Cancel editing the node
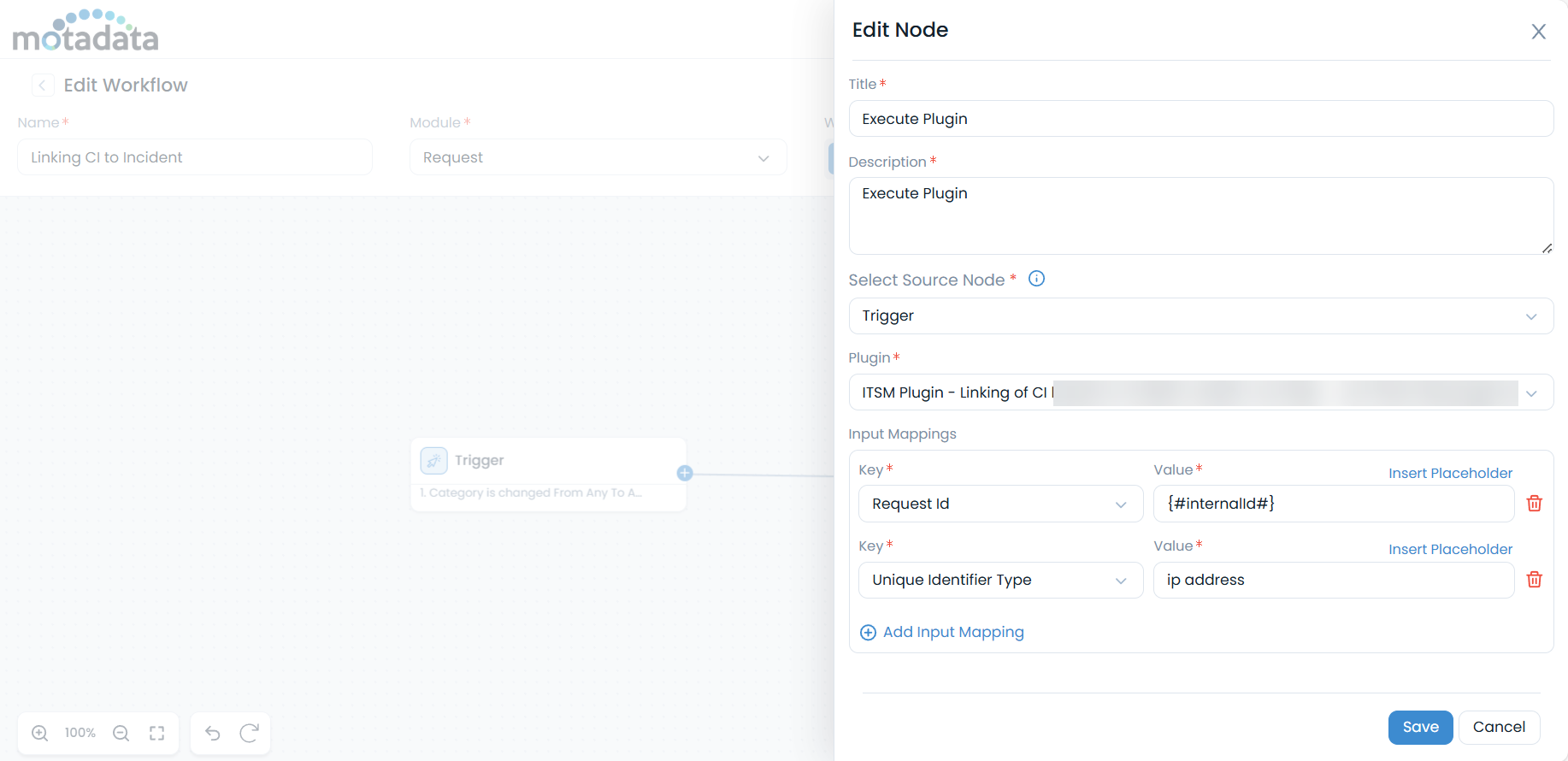This screenshot has width=1568, height=761. [x=1498, y=727]
